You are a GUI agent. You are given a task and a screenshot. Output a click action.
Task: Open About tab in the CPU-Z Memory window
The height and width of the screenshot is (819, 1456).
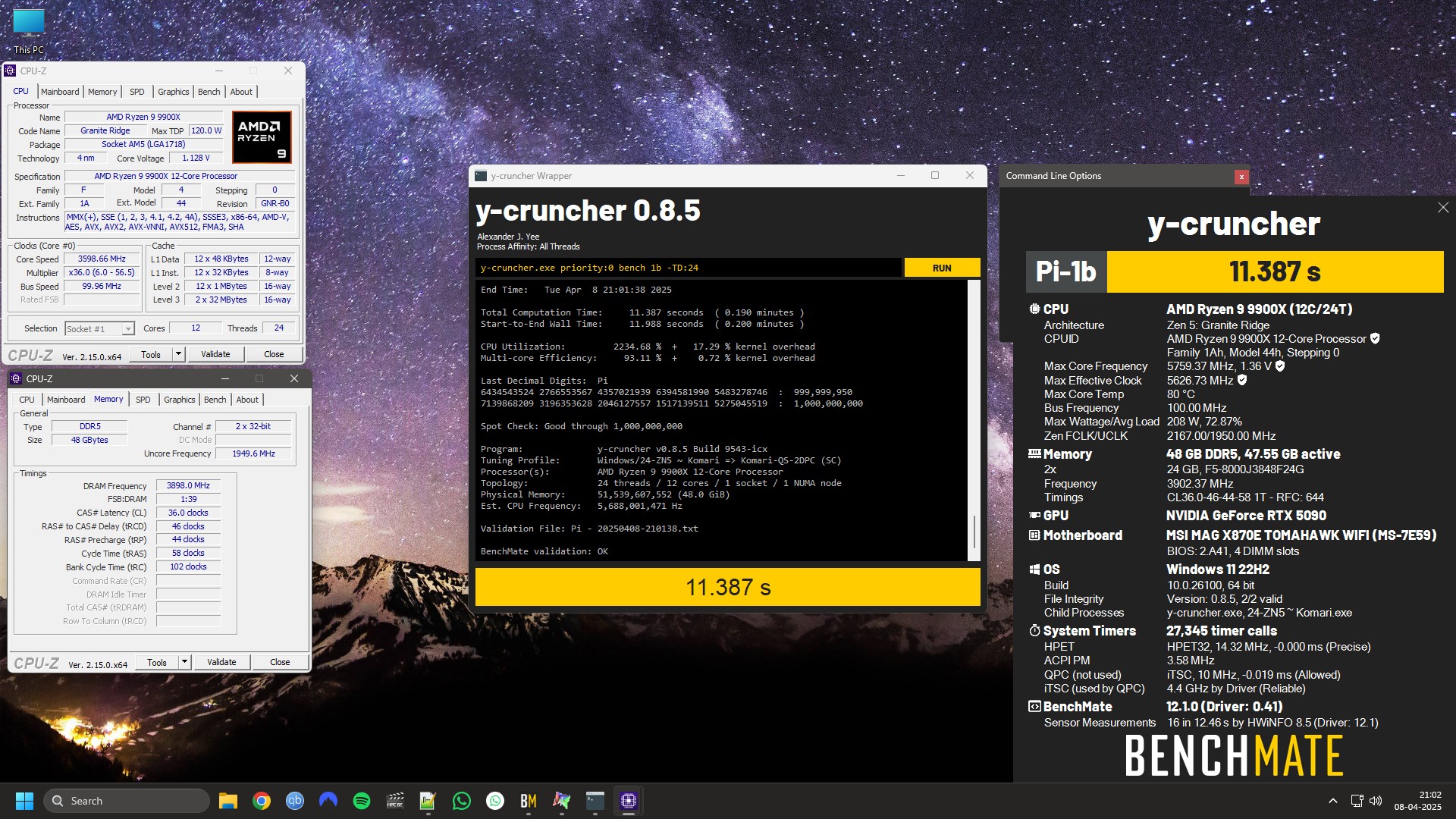pos(247,400)
